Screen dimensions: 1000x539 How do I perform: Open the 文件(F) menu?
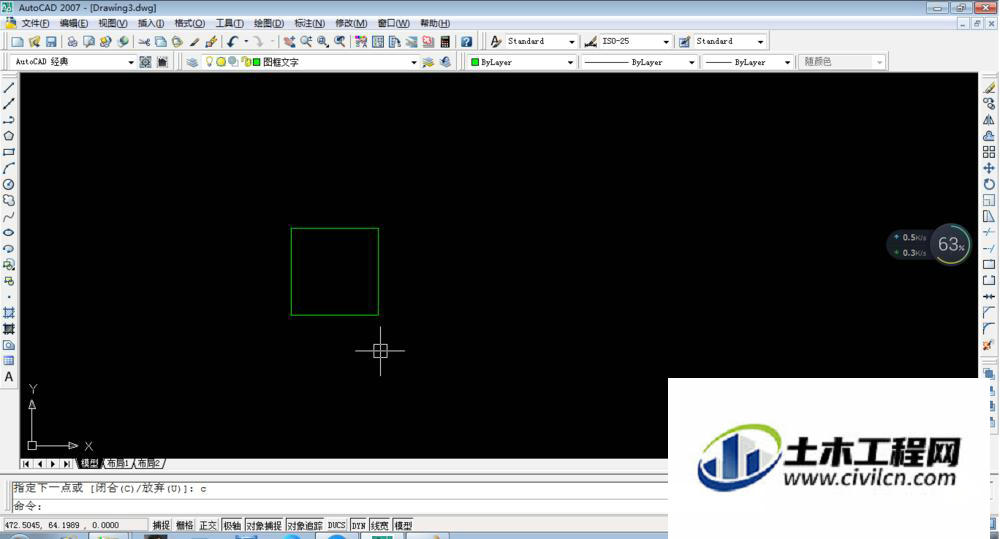[x=35, y=23]
